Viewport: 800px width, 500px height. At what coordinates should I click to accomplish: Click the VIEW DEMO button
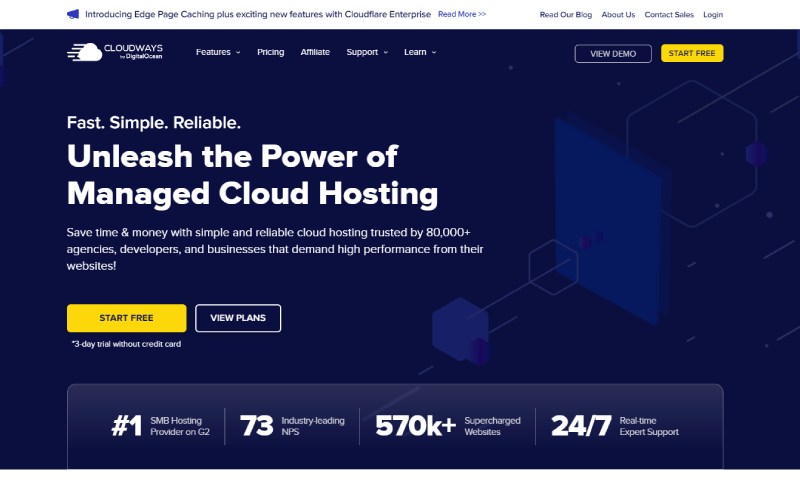pyautogui.click(x=613, y=54)
